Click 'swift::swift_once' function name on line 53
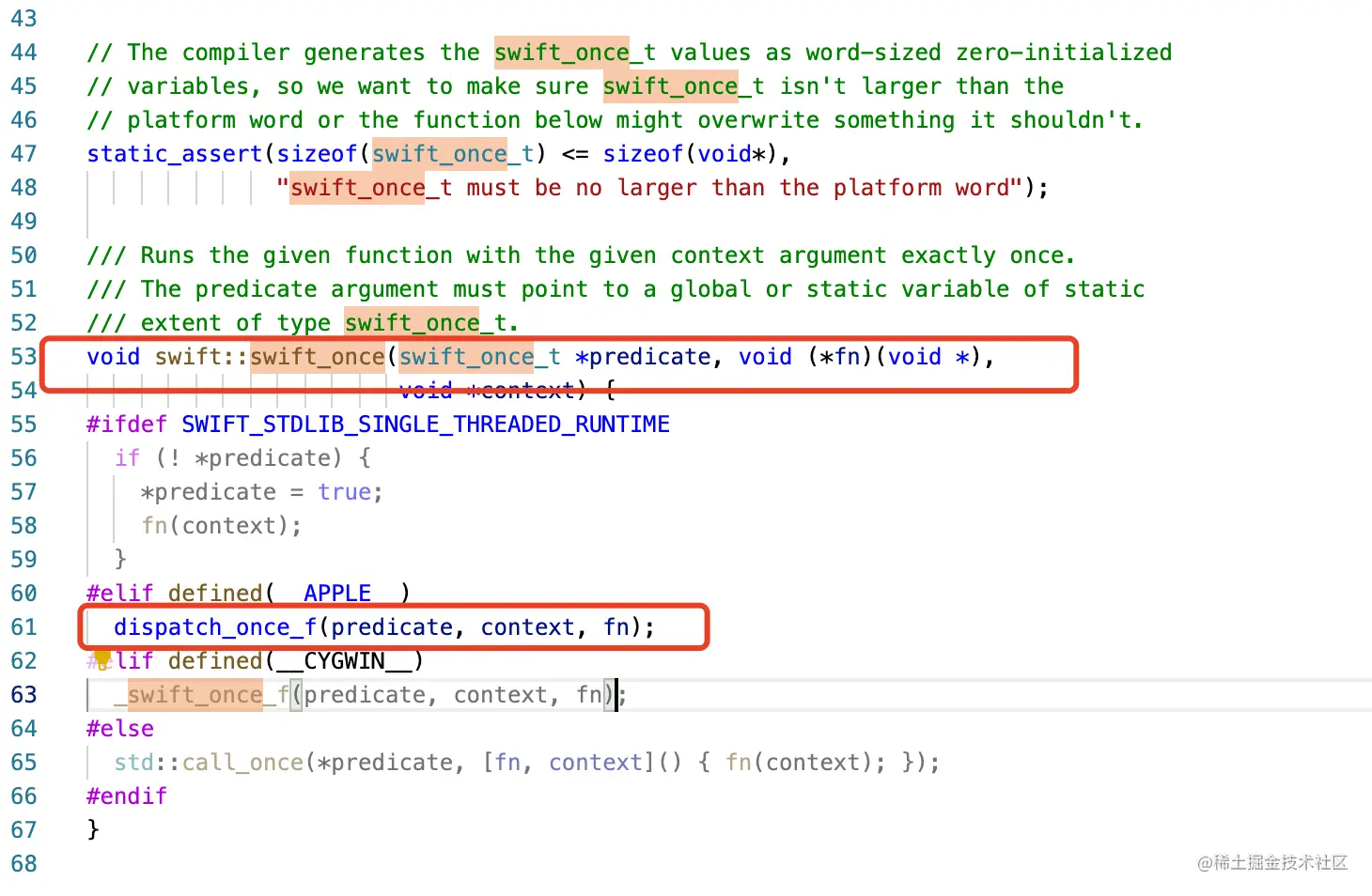 click(x=270, y=357)
